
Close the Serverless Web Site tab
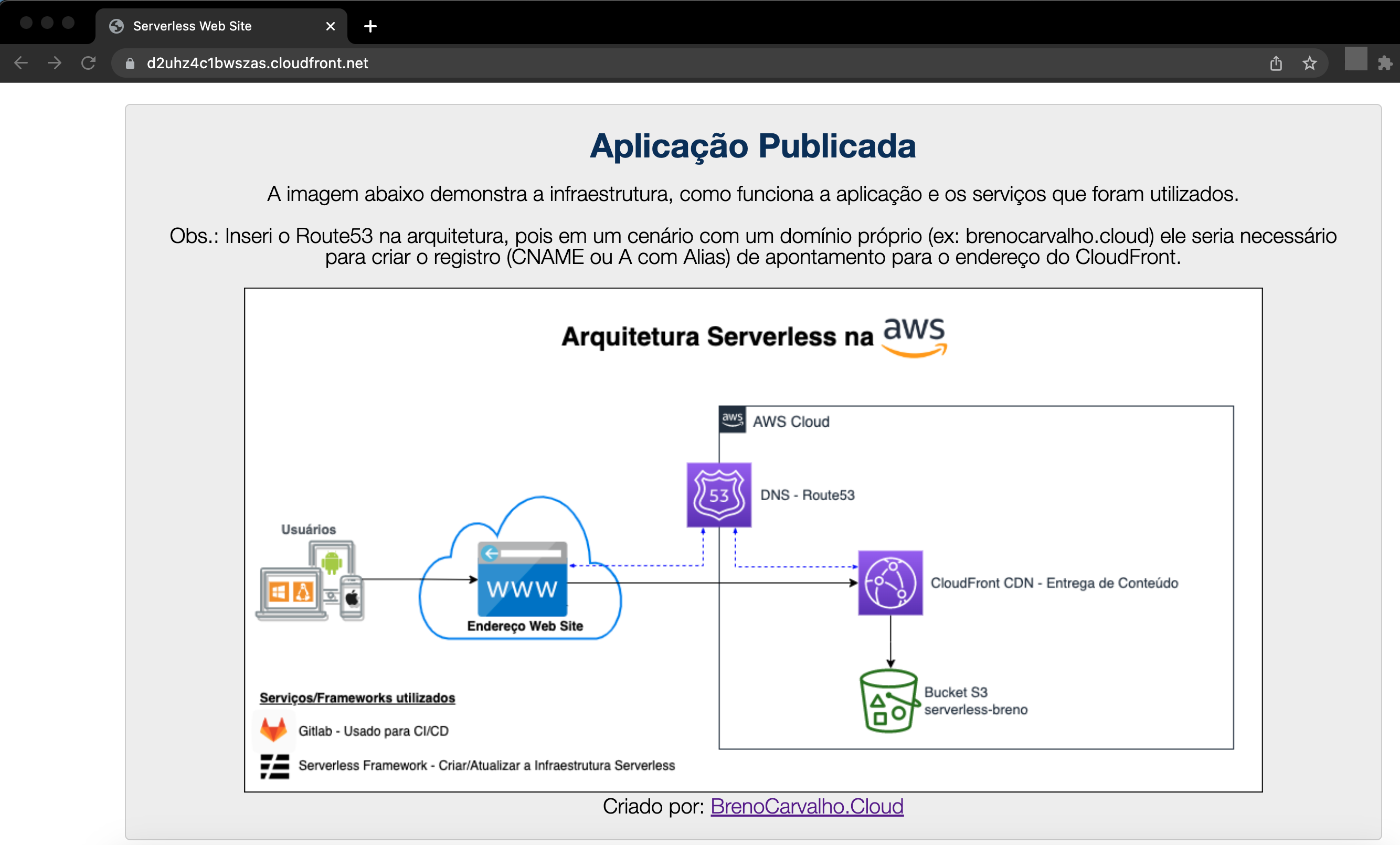click(331, 26)
